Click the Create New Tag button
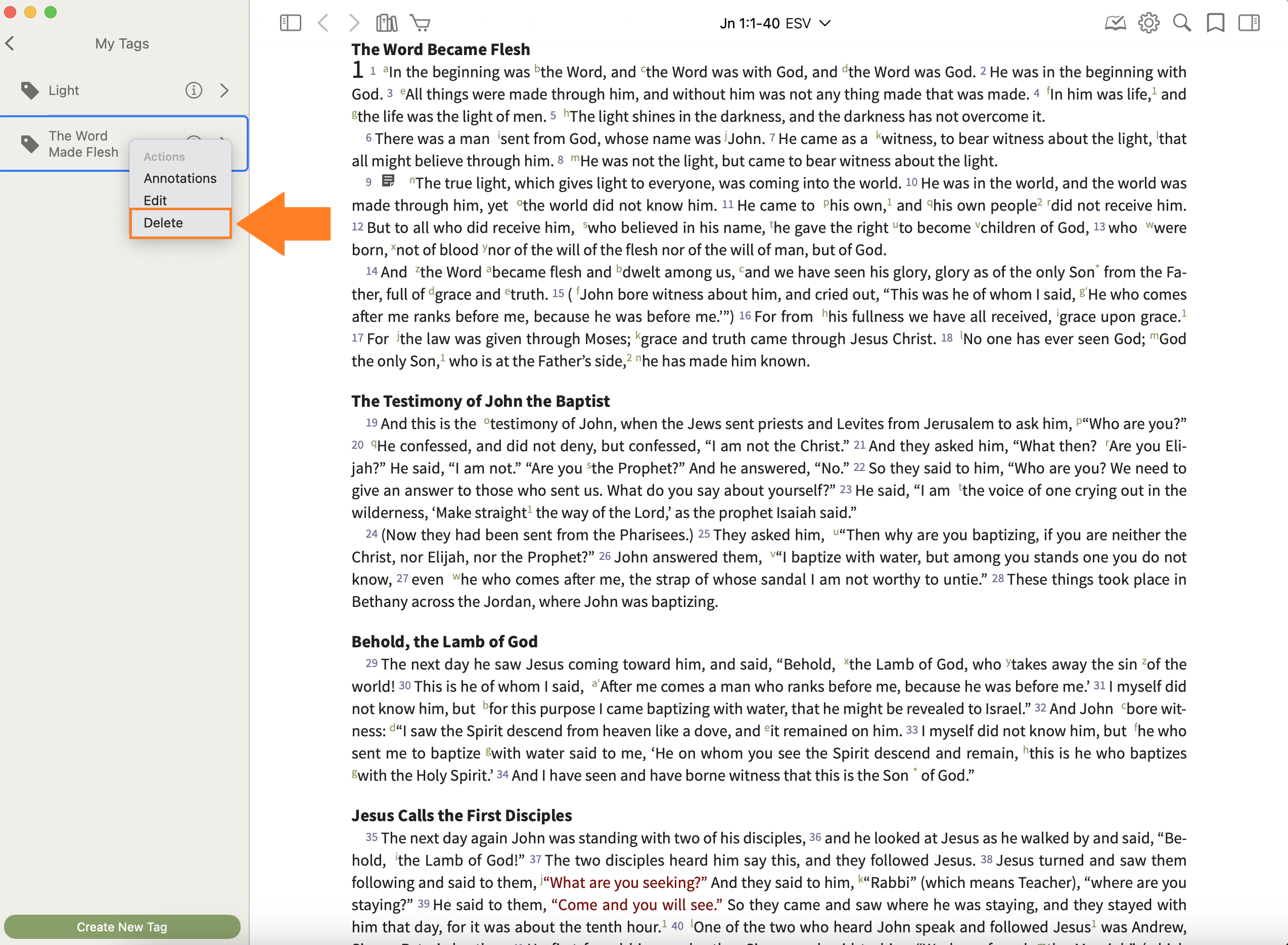This screenshot has width=1288, height=945. (122, 927)
